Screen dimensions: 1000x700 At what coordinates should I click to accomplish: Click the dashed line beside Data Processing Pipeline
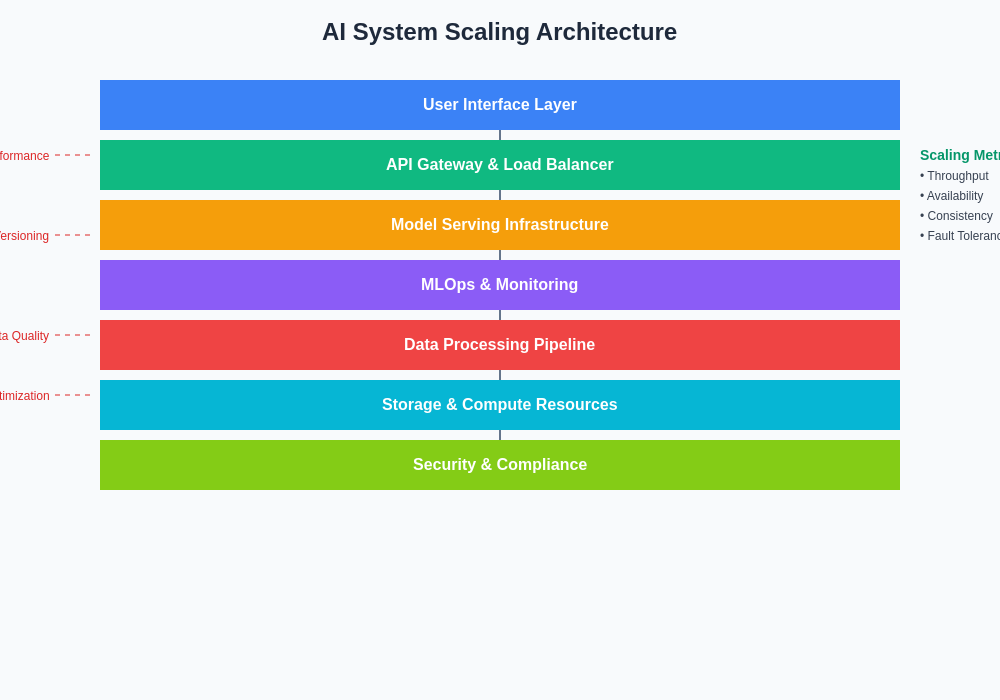pos(72,335)
